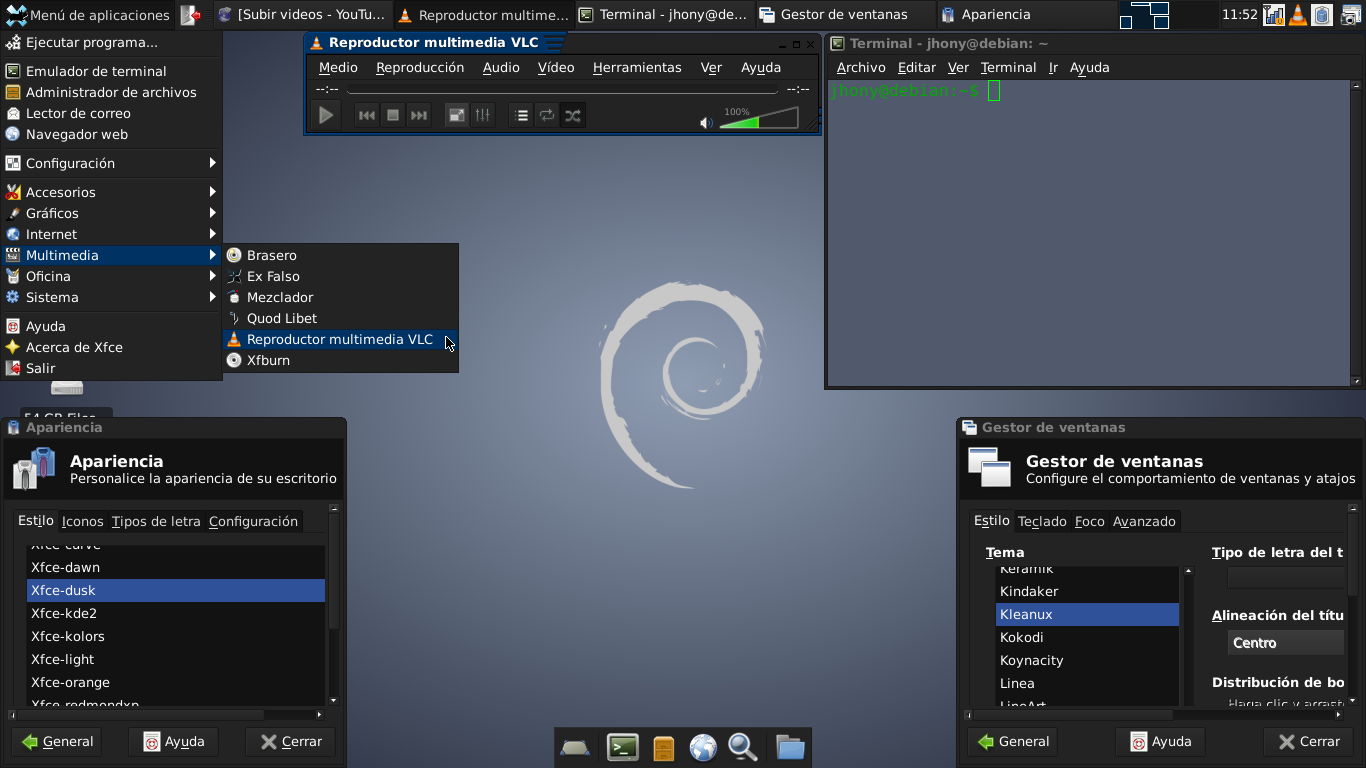Skip to the next track in VLC

click(x=418, y=115)
